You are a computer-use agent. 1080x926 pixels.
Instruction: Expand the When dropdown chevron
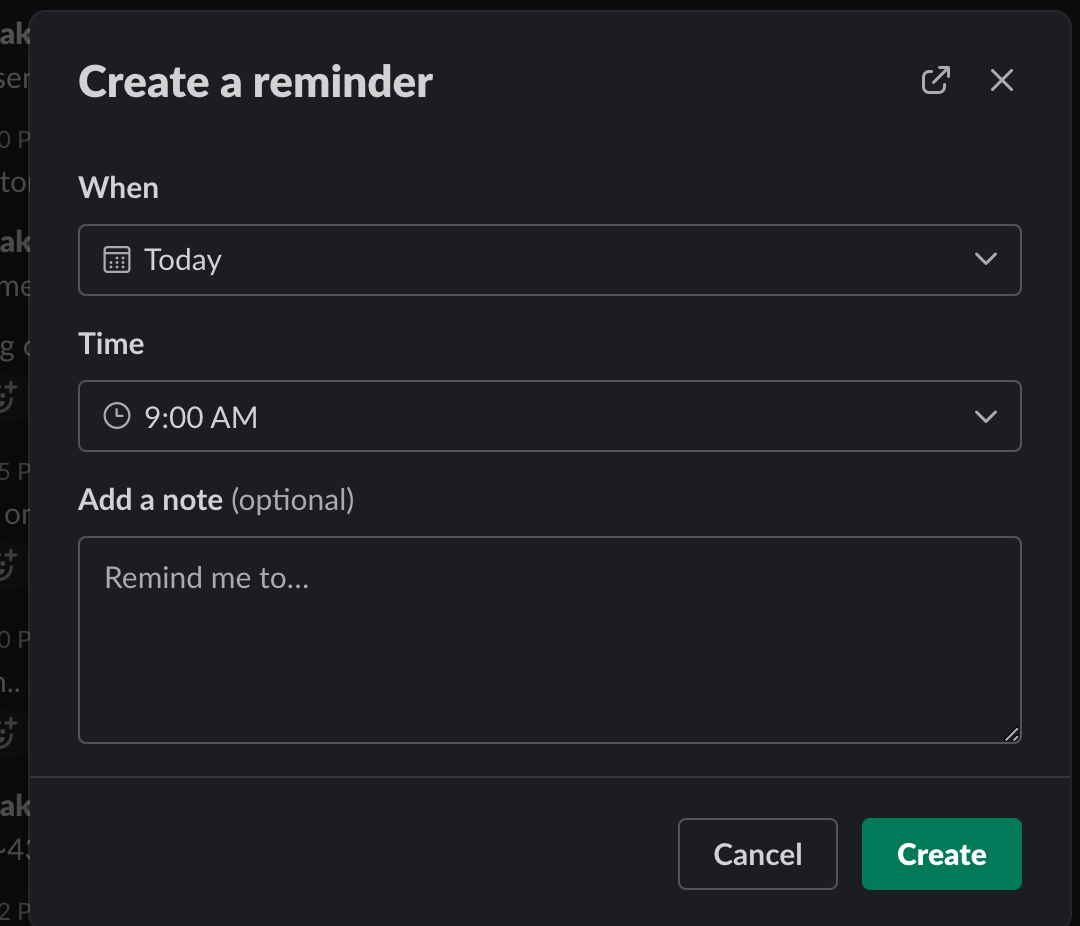pos(985,260)
